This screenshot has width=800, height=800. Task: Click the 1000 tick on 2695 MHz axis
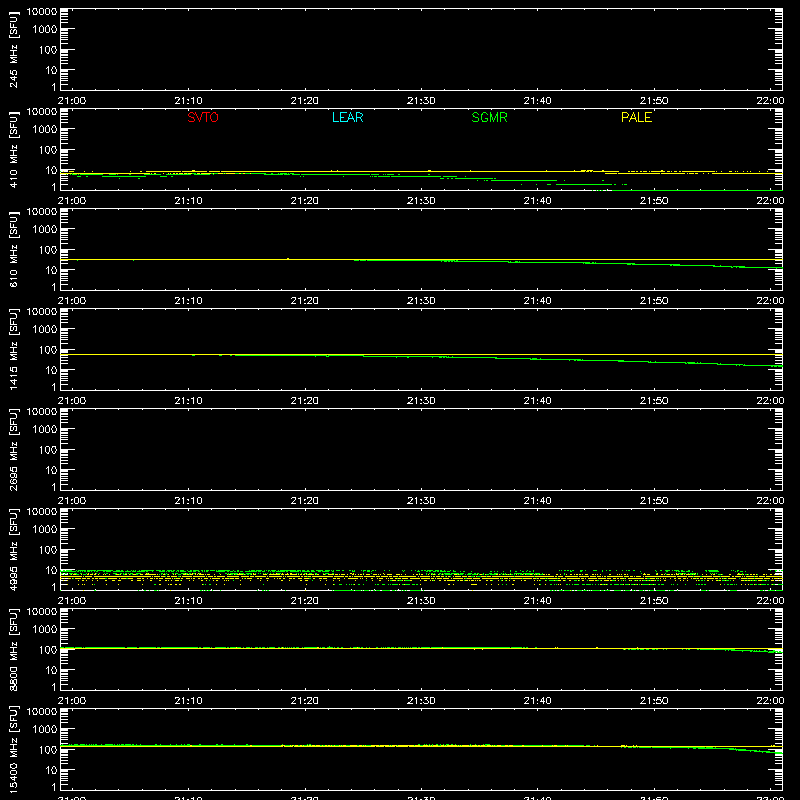45,430
